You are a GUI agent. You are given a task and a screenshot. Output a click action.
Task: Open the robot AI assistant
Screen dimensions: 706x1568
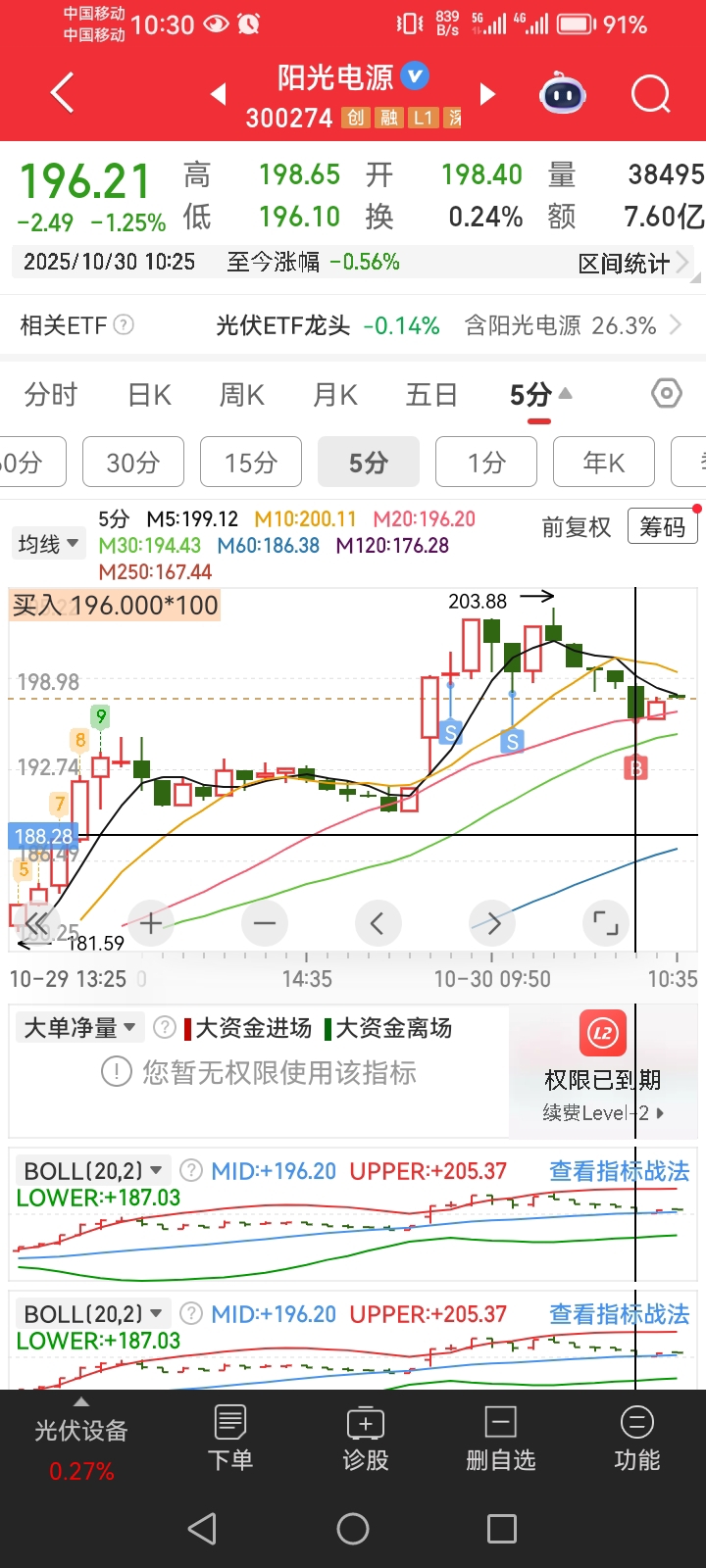point(563,94)
